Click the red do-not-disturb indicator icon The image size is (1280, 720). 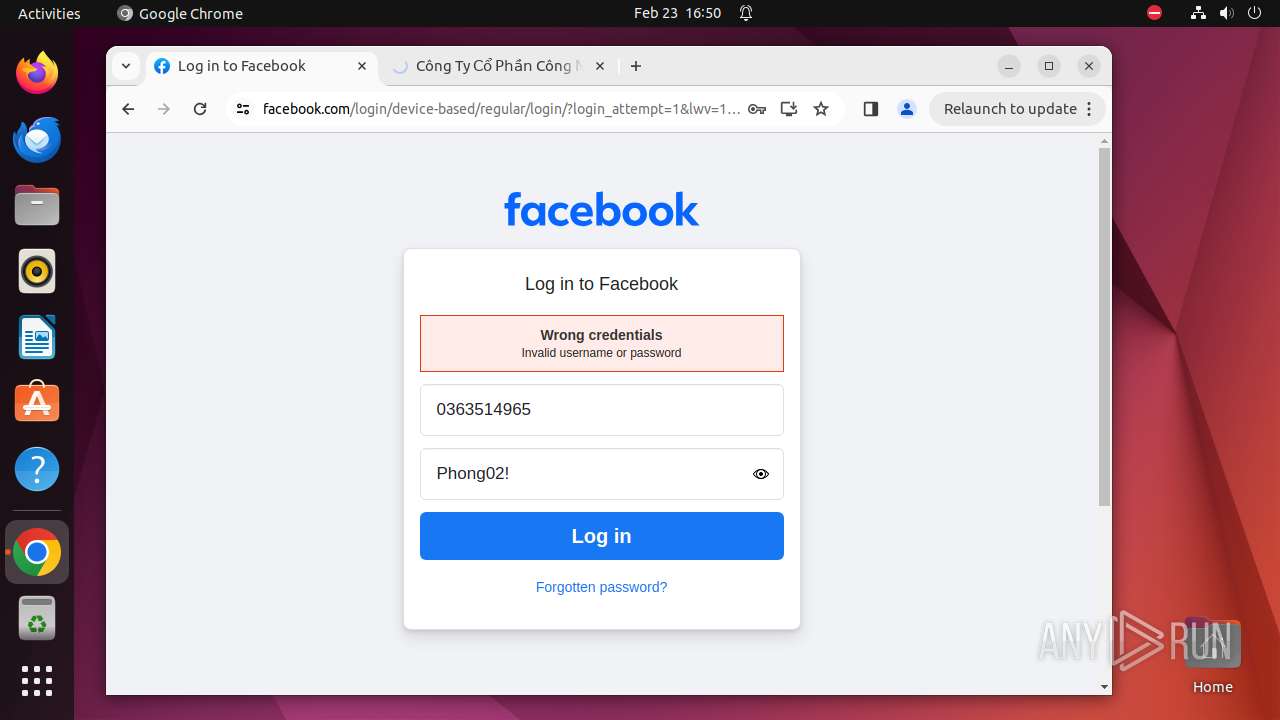pos(1154,13)
